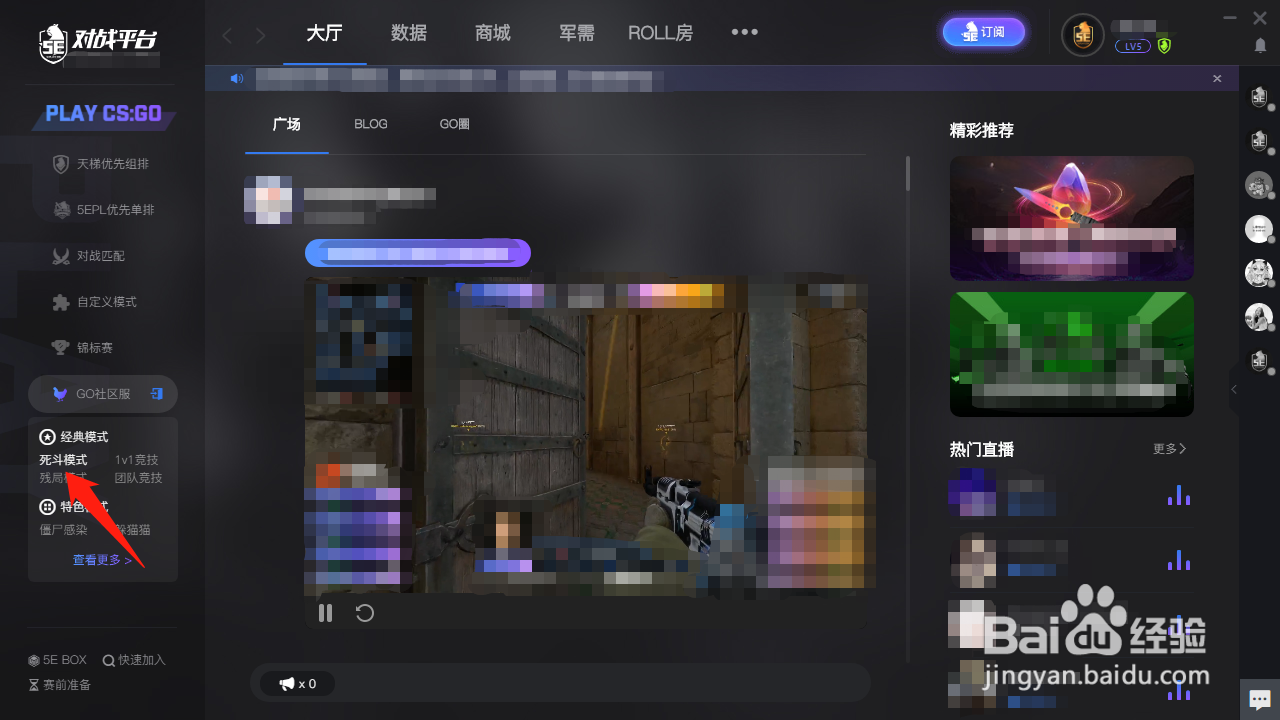
Task: Open GO社区服 community servers
Action: (103, 394)
